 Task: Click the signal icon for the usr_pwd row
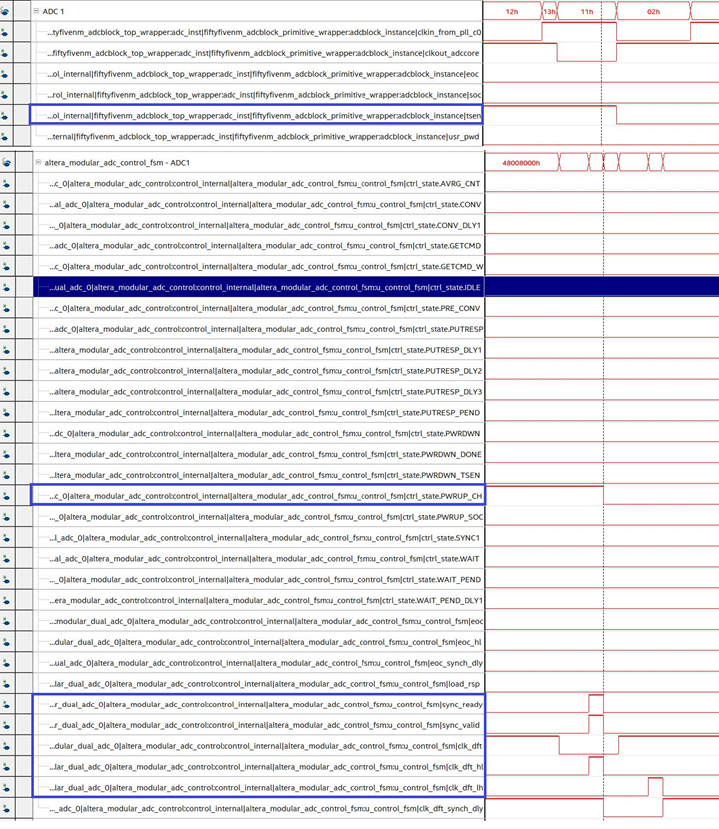(5, 136)
